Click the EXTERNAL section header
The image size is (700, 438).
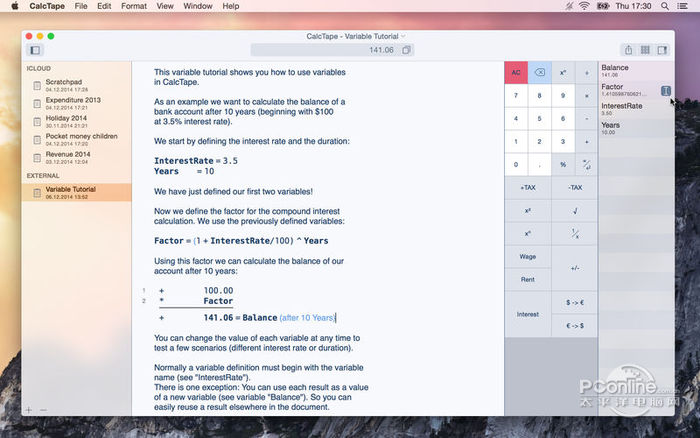[43, 175]
